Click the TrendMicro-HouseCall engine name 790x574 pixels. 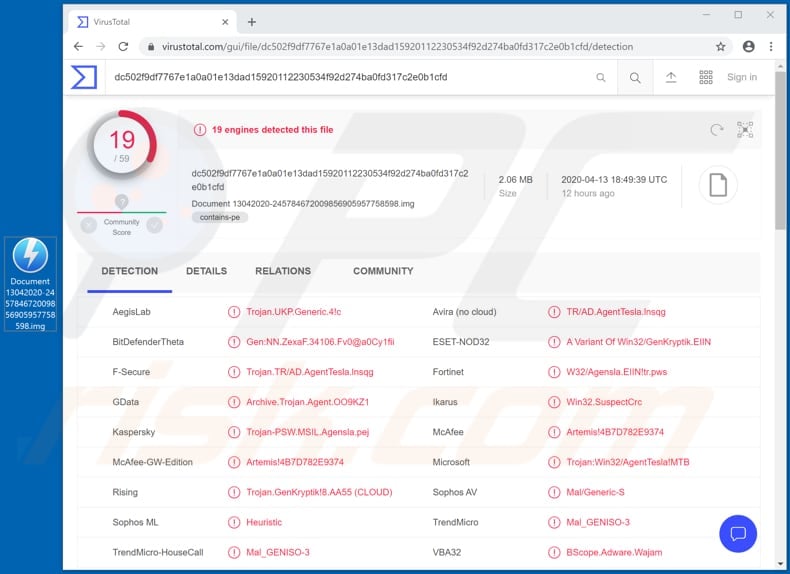158,552
